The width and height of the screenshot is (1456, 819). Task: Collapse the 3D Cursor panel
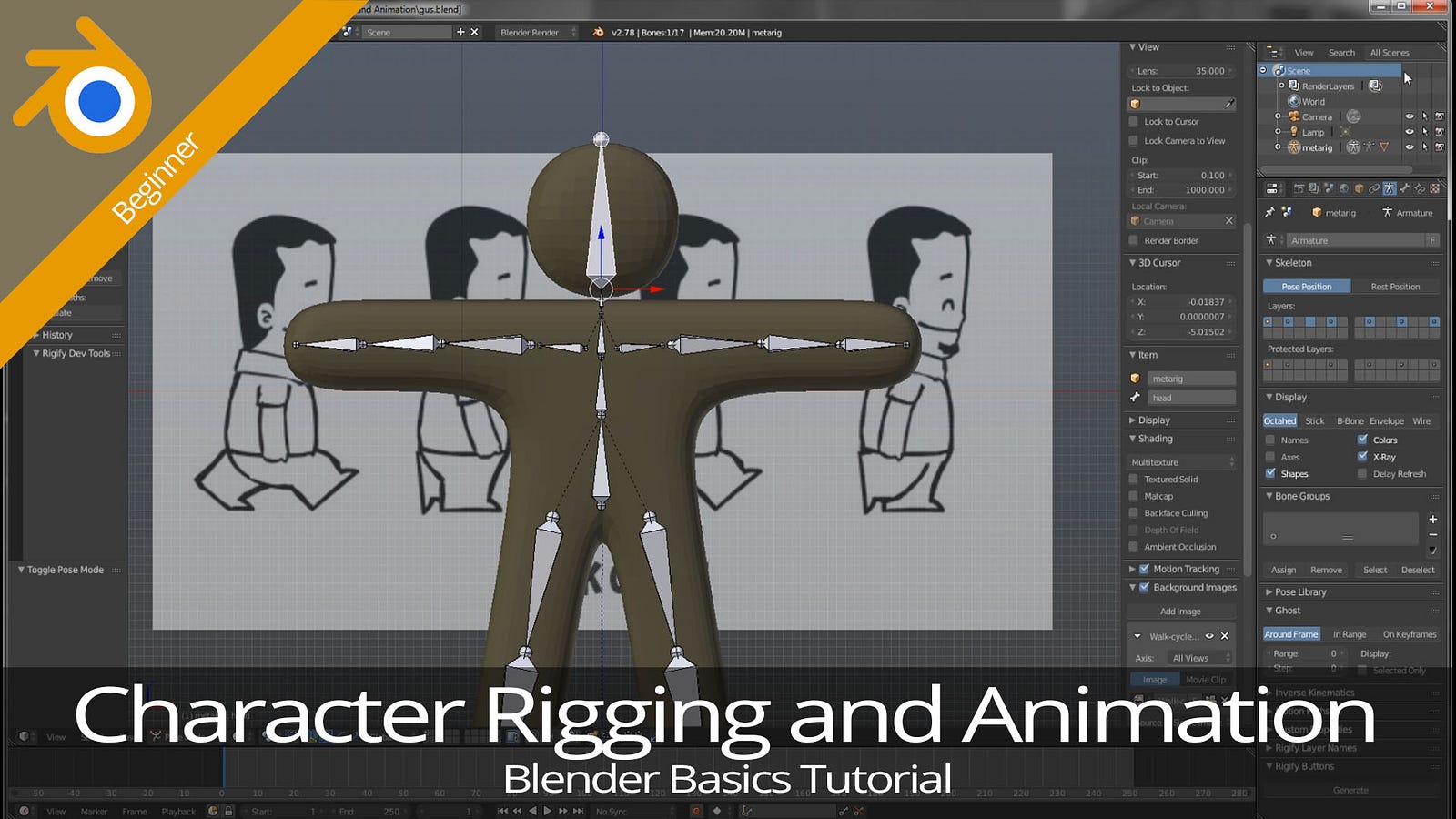click(x=1133, y=262)
